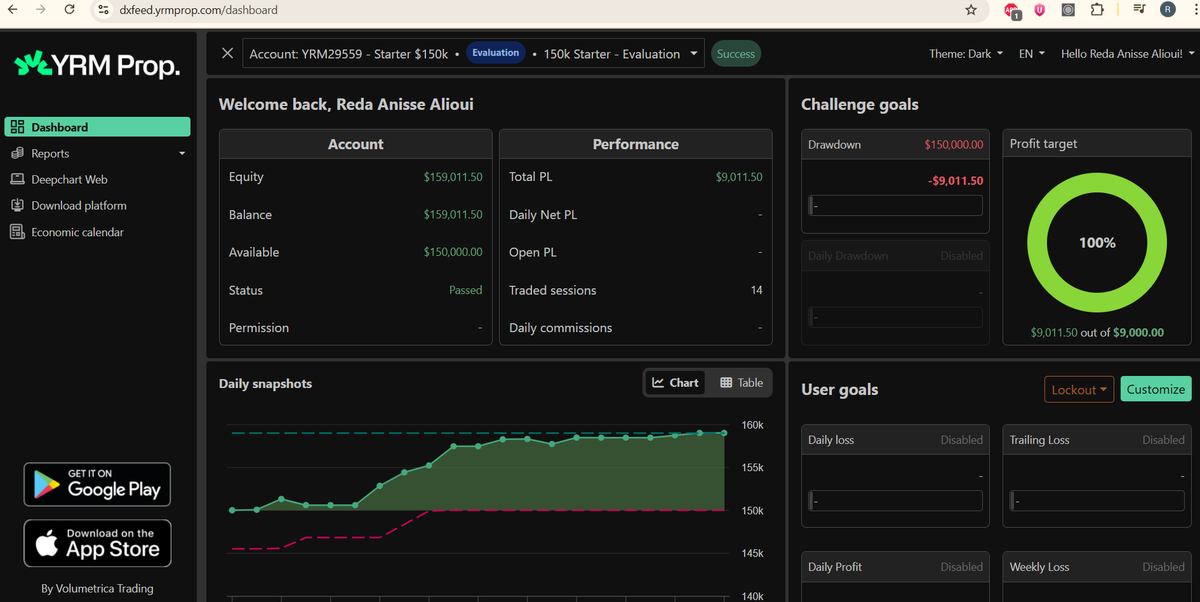Switch Daily snapshots to Chart view
This screenshot has height=602, width=1200.
pos(675,382)
